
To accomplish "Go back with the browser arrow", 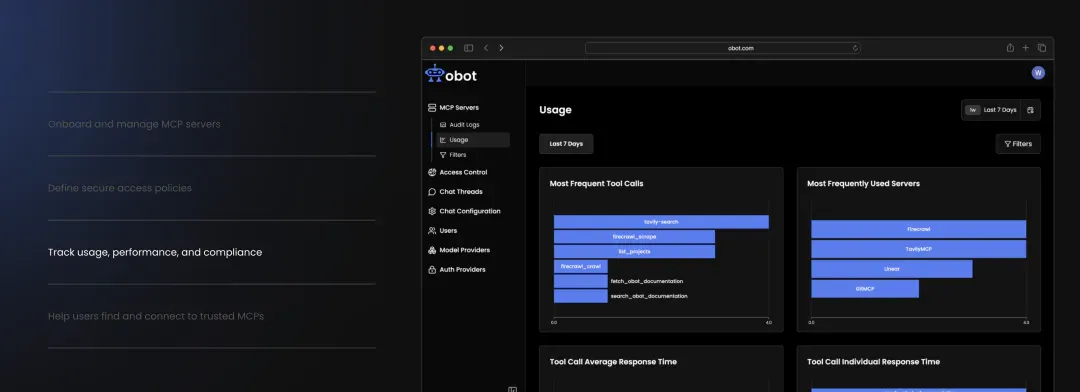I will [x=486, y=48].
